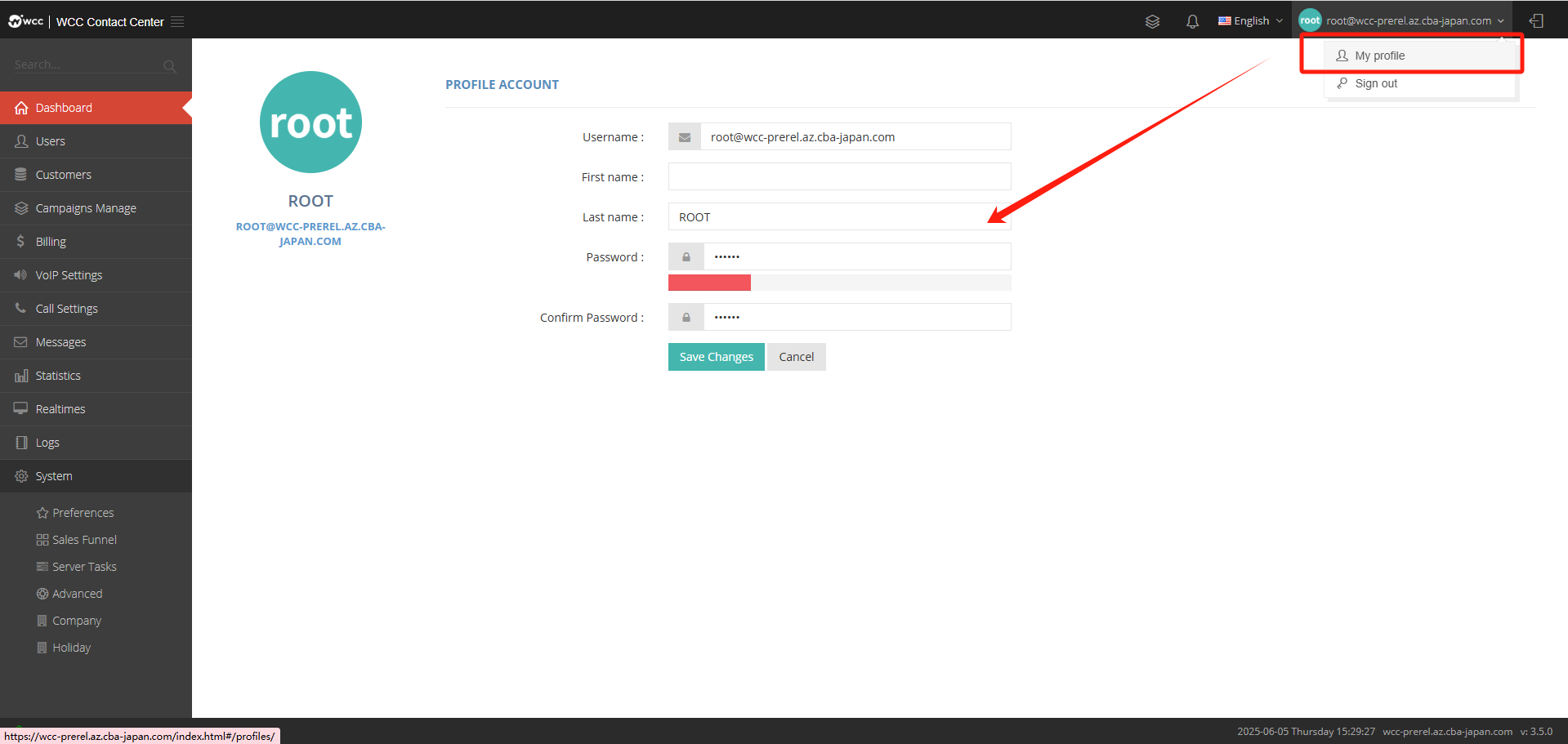Choose Sign out from account menu
1568x744 pixels.
point(1420,83)
